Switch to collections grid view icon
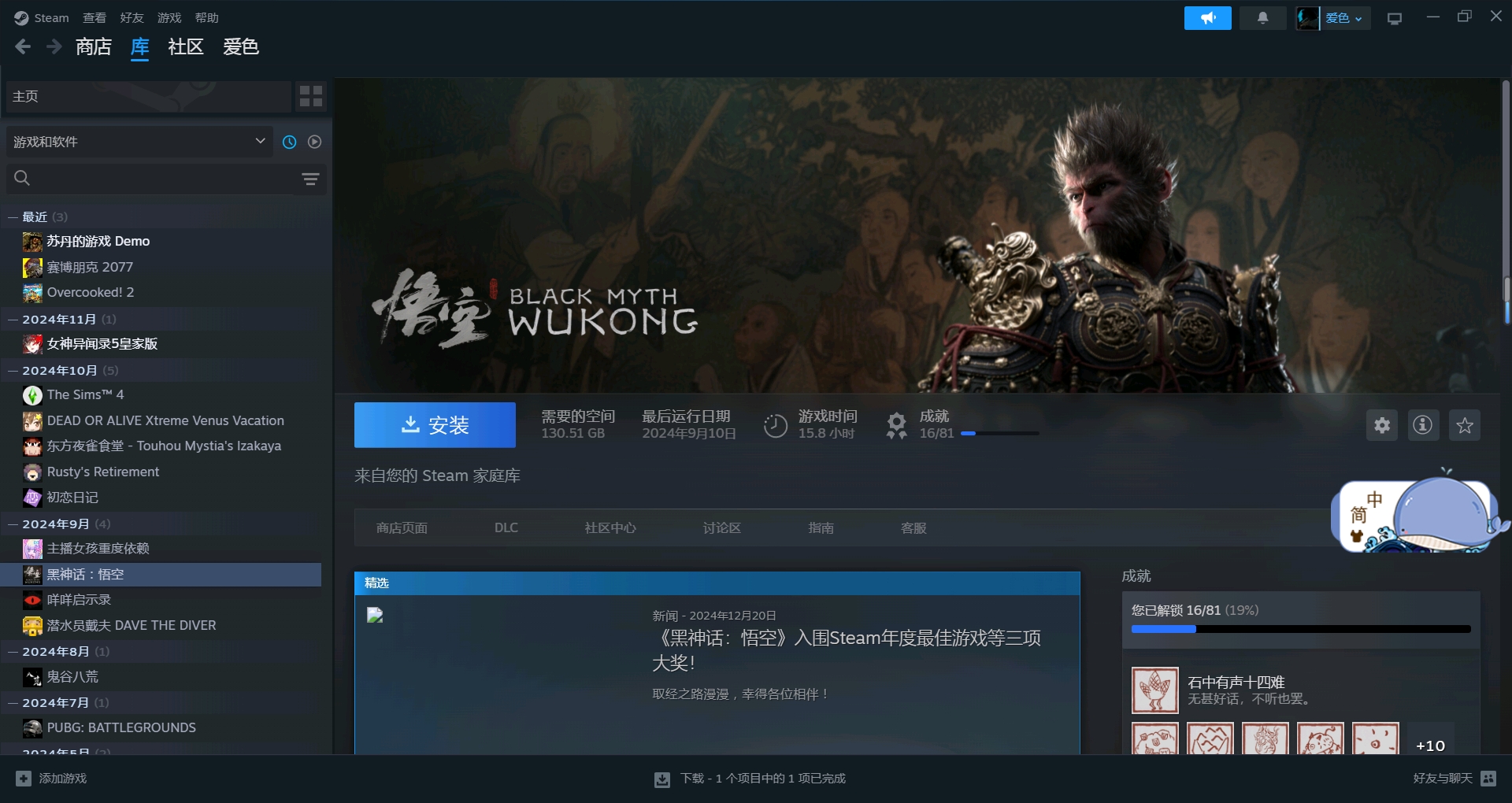Image resolution: width=1512 pixels, height=803 pixels. point(311,96)
